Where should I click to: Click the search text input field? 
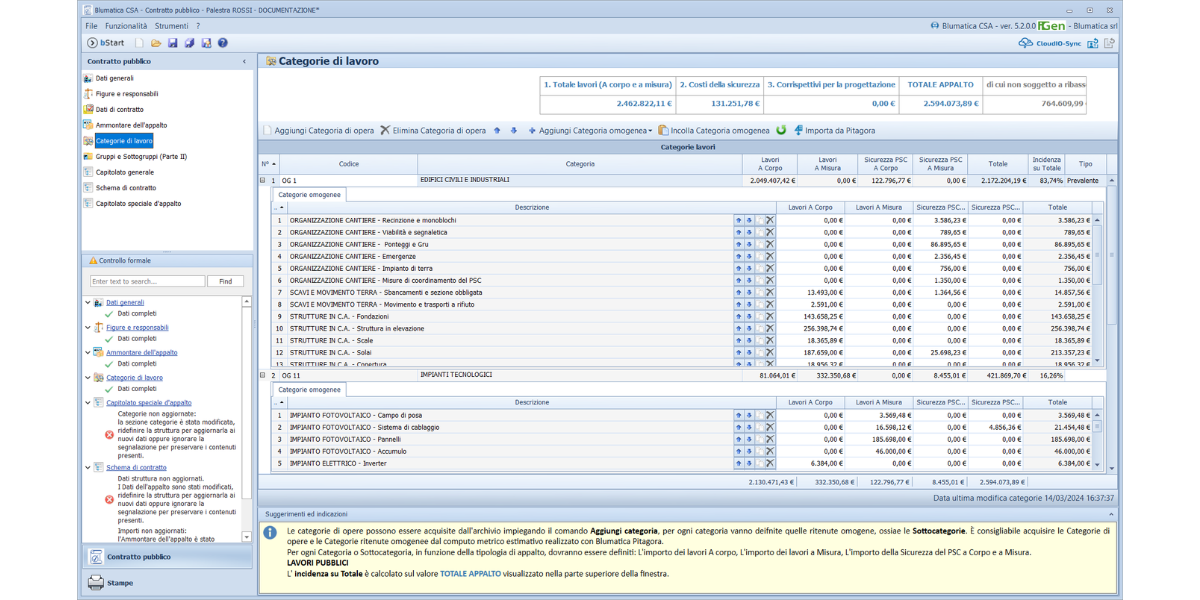pyautogui.click(x=147, y=282)
